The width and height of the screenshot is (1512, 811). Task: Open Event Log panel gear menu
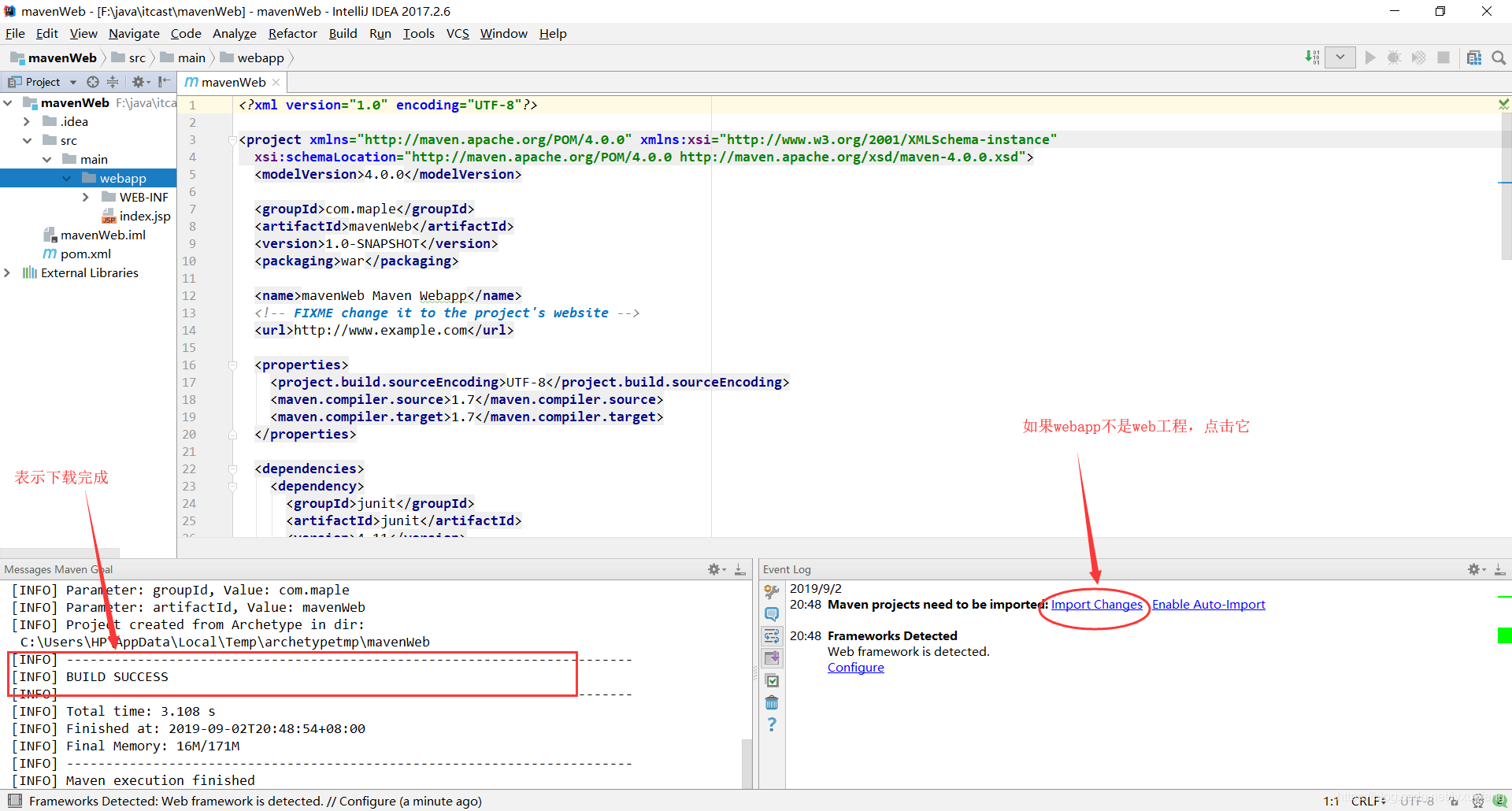click(x=1477, y=569)
